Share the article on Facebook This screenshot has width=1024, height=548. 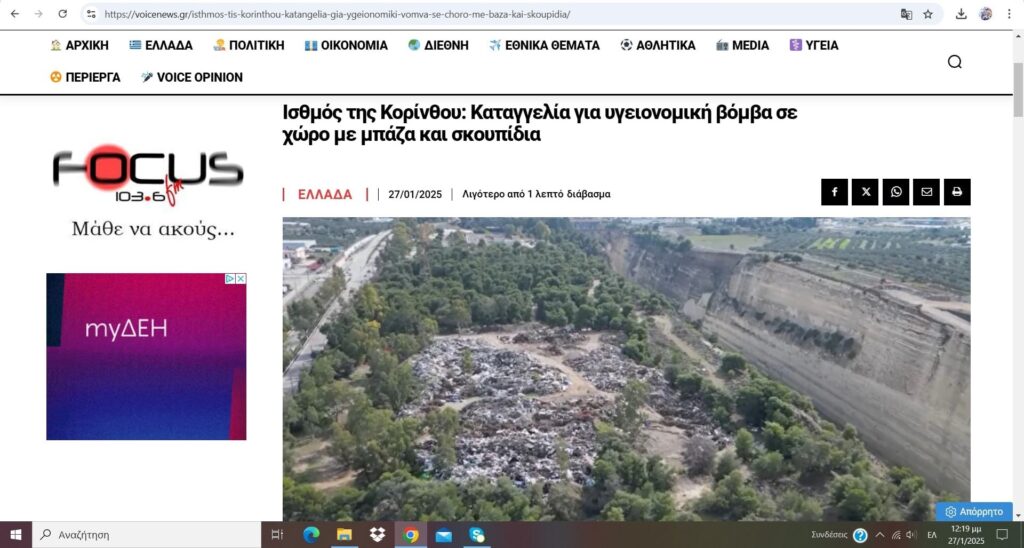[834, 192]
